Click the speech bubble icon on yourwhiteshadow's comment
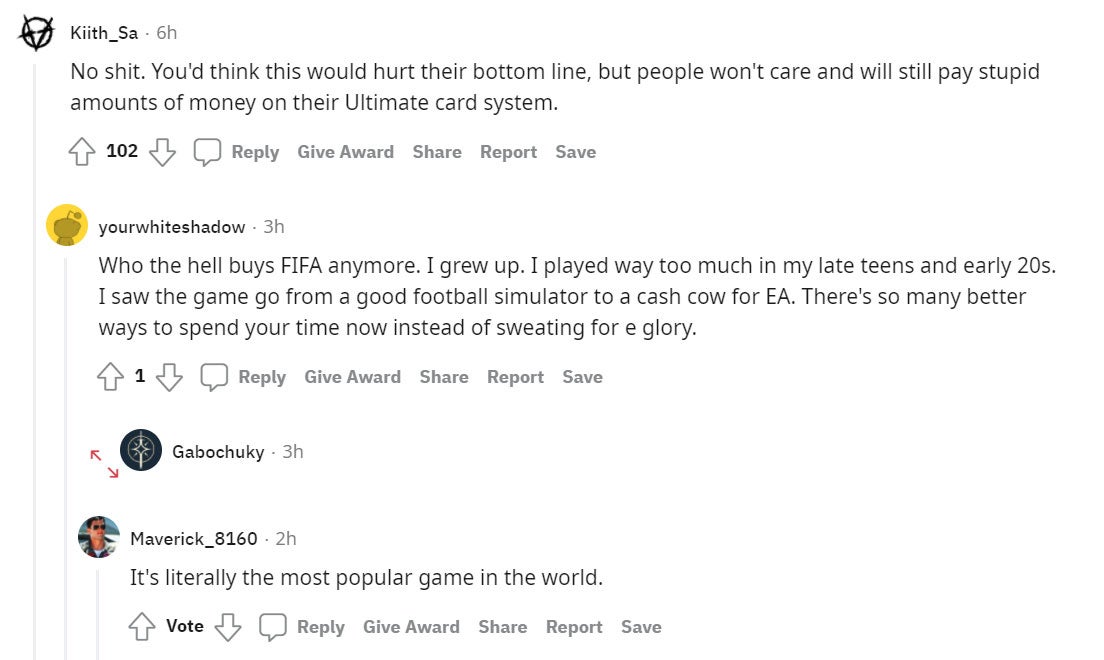Image resolution: width=1104 pixels, height=660 pixels. [x=213, y=377]
